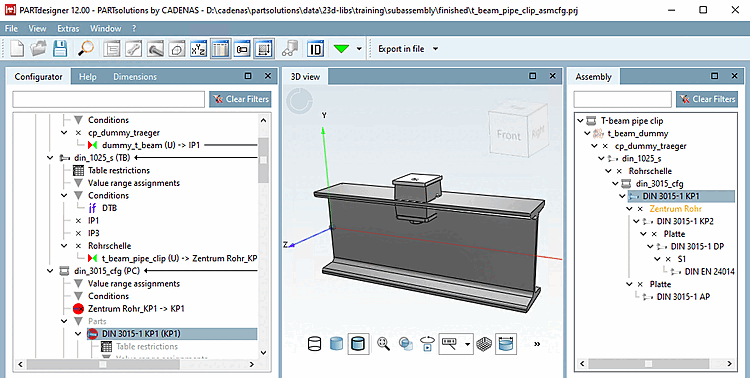Toggle the blue cut-section view button
Image resolution: width=750 pixels, height=378 pixels.
[x=506, y=344]
